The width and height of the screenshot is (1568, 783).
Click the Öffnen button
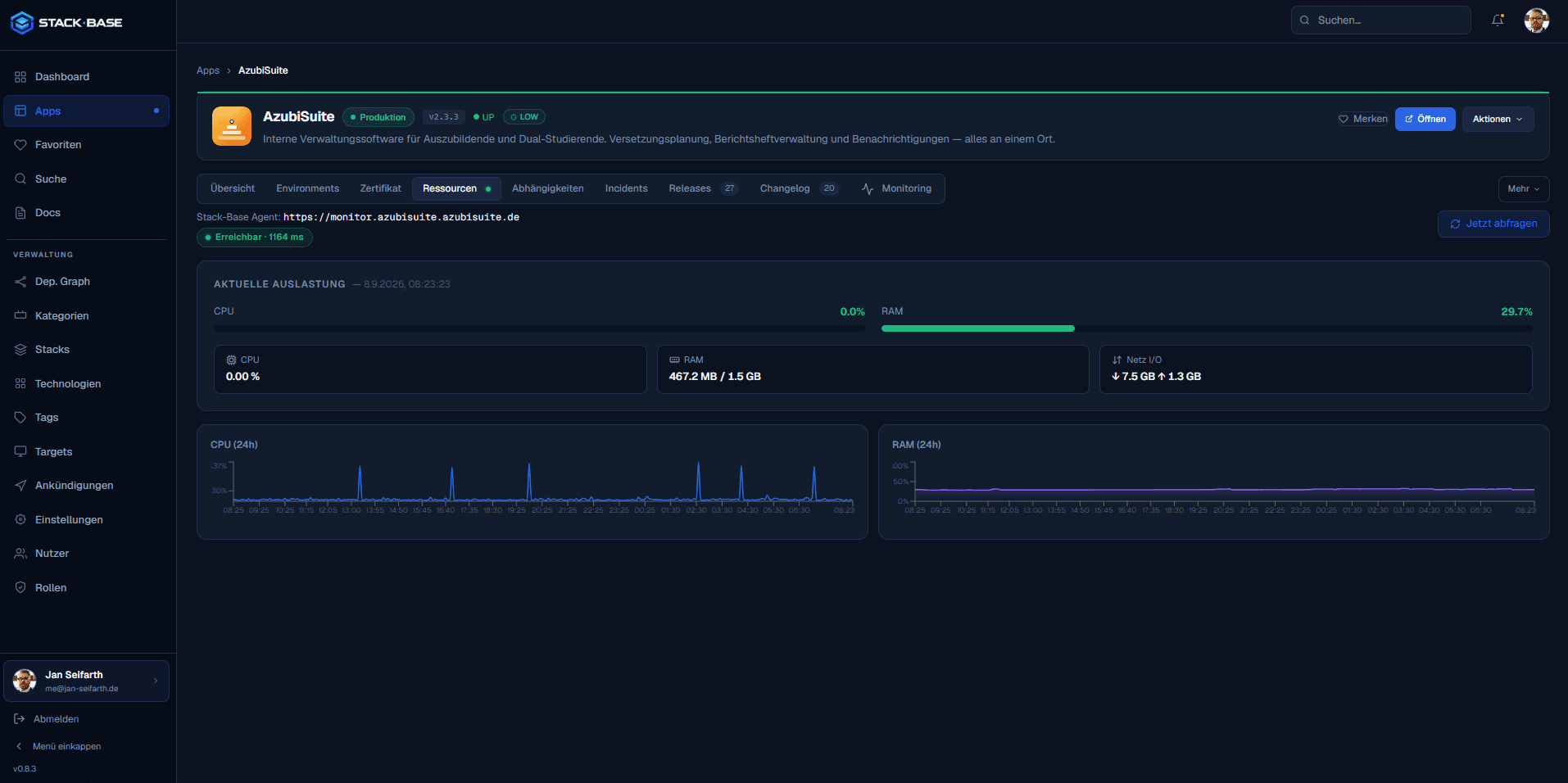tap(1425, 119)
